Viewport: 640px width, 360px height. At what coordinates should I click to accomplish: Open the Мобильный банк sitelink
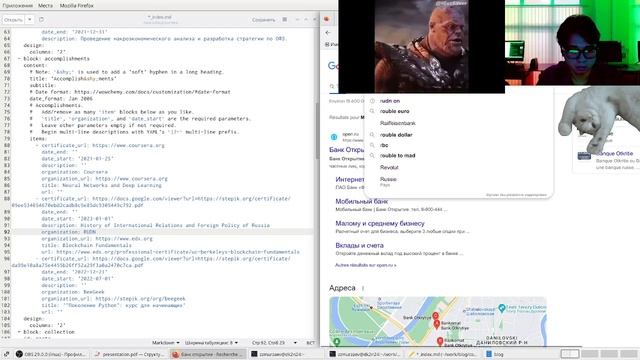pos(362,201)
